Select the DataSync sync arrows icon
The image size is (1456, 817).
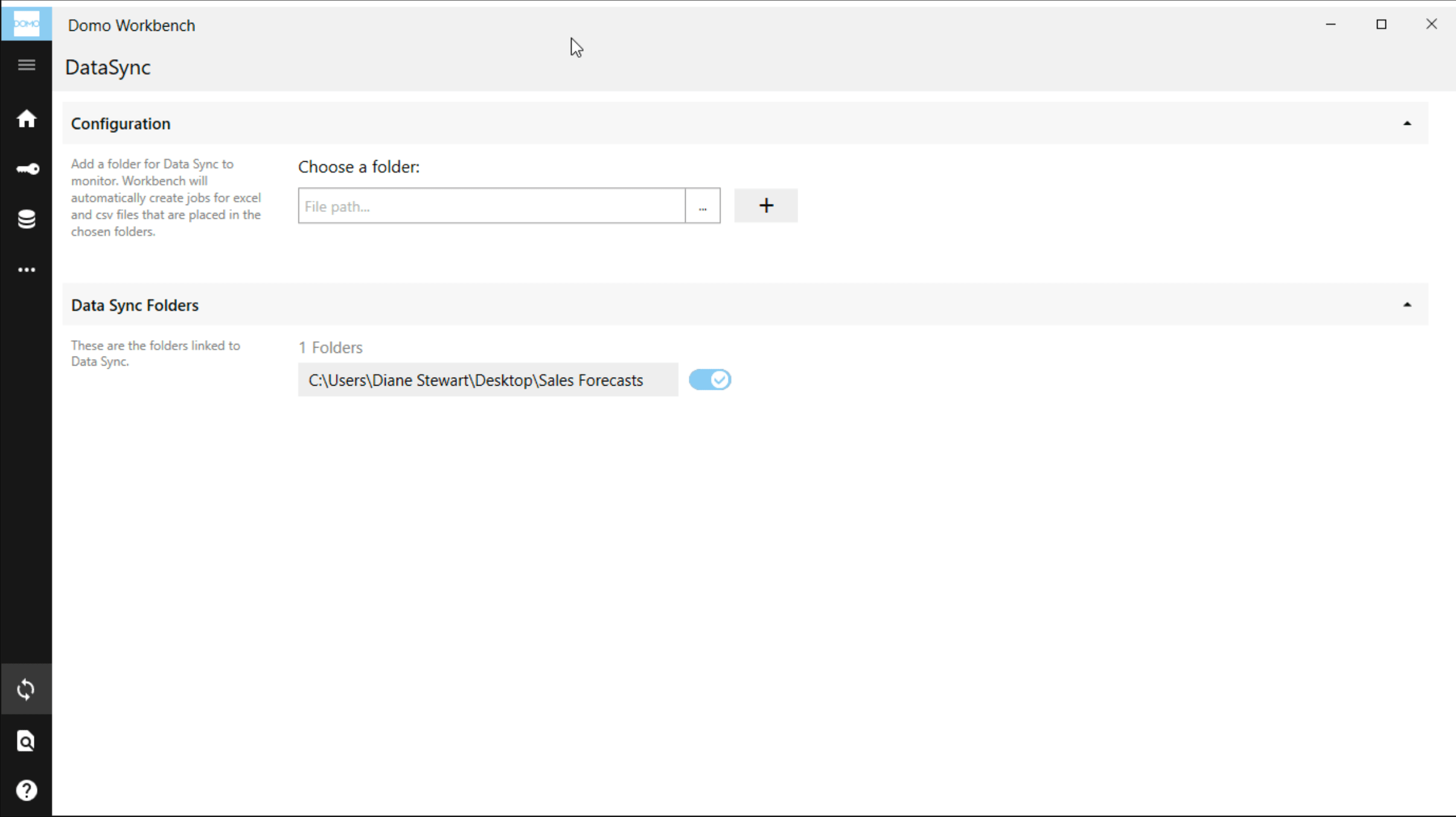tap(26, 689)
